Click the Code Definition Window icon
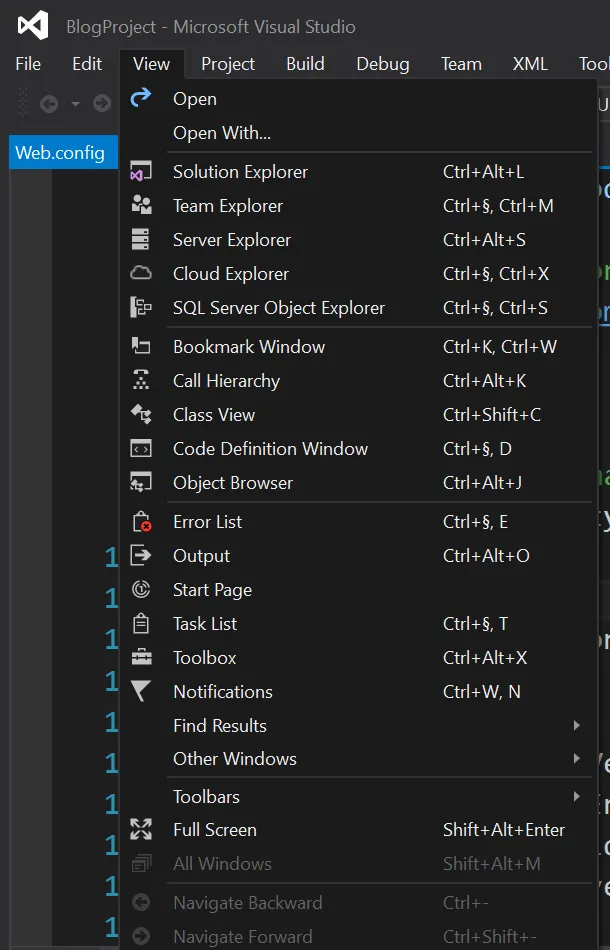 [141, 449]
